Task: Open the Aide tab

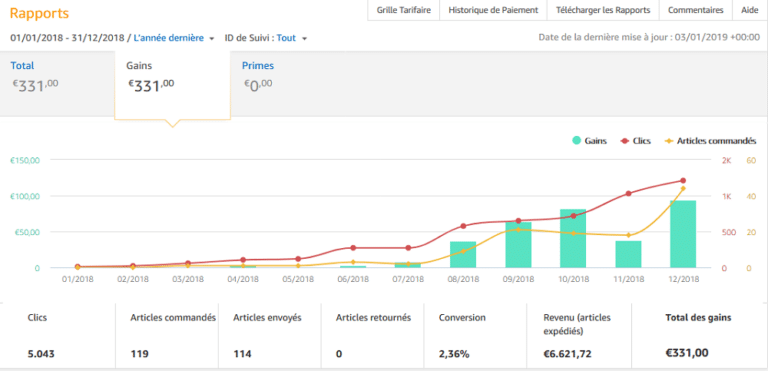Action: 750,10
